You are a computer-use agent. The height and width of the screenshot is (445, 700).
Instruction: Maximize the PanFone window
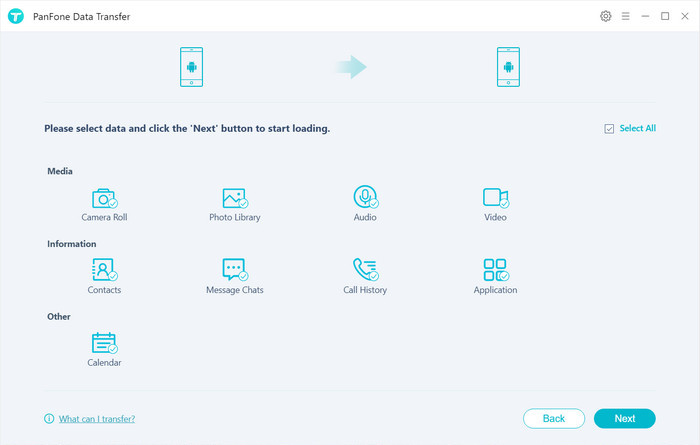tap(665, 16)
